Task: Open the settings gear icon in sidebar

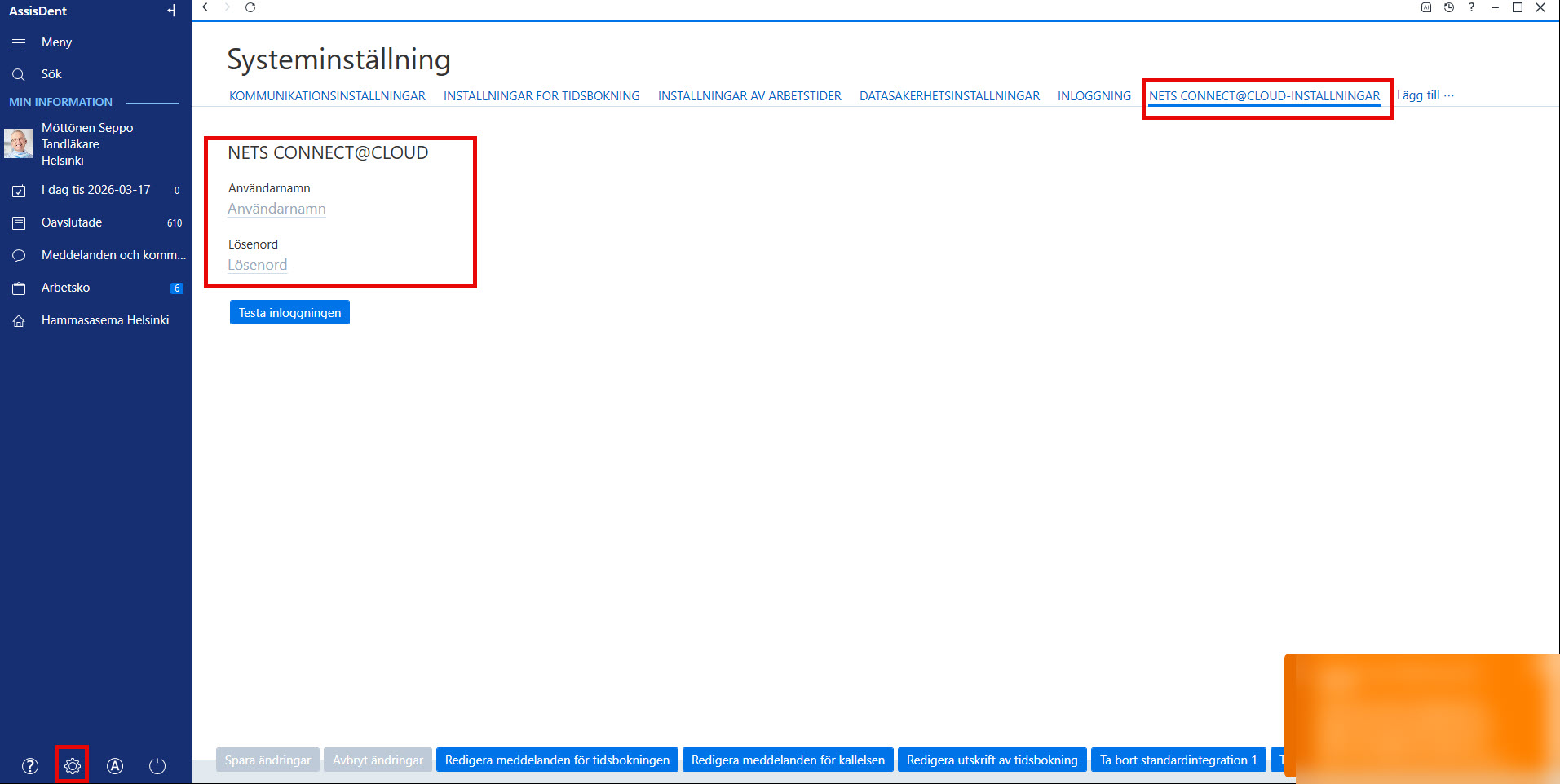Action: point(73,766)
